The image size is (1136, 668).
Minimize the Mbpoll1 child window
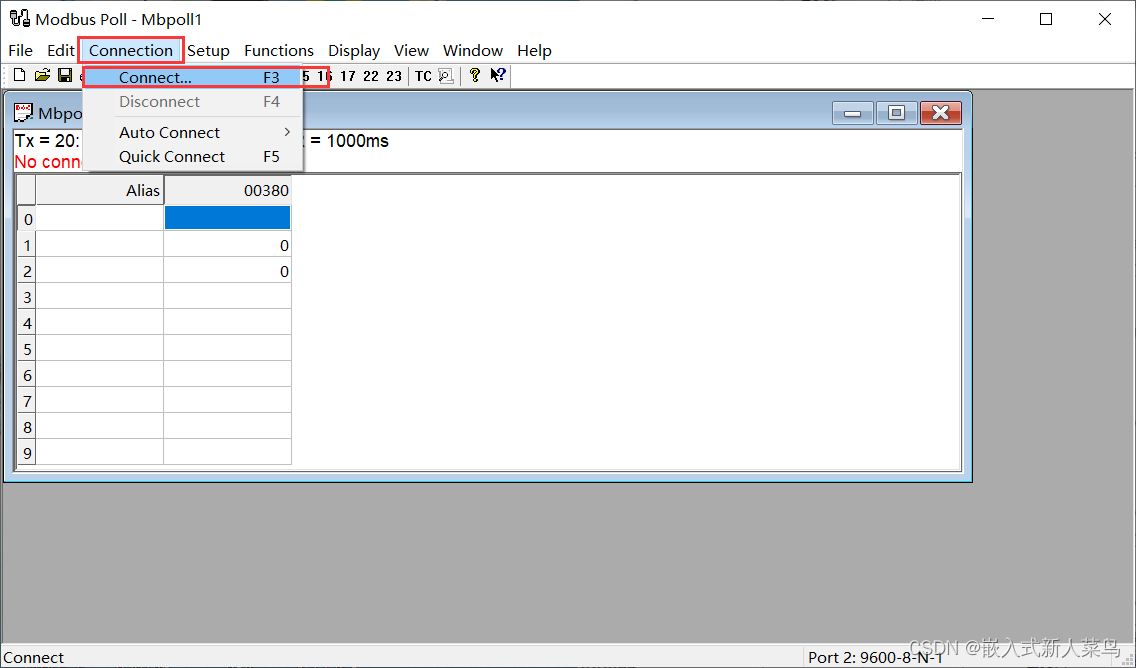tap(853, 113)
